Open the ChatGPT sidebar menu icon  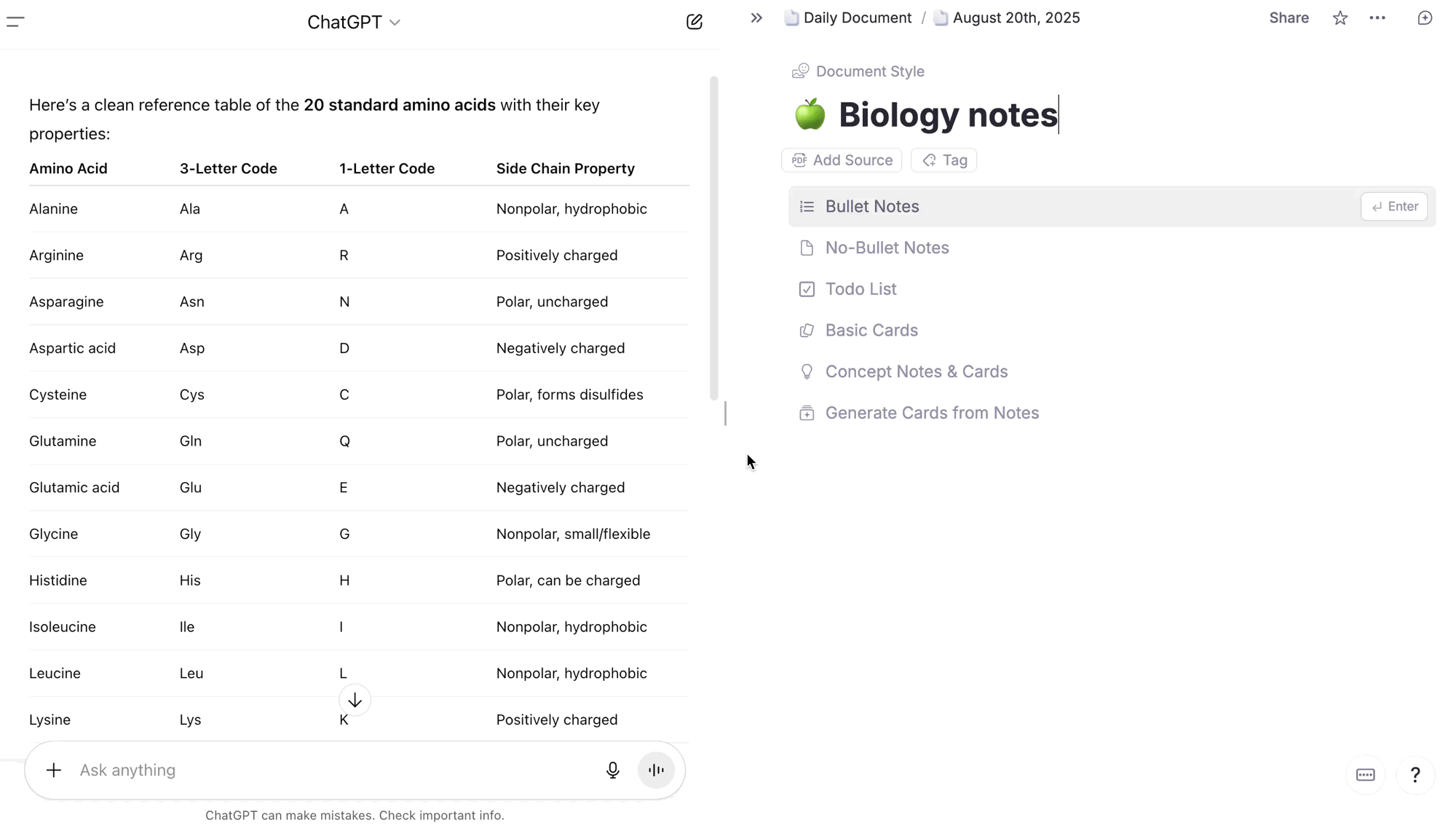pyautogui.click(x=15, y=22)
